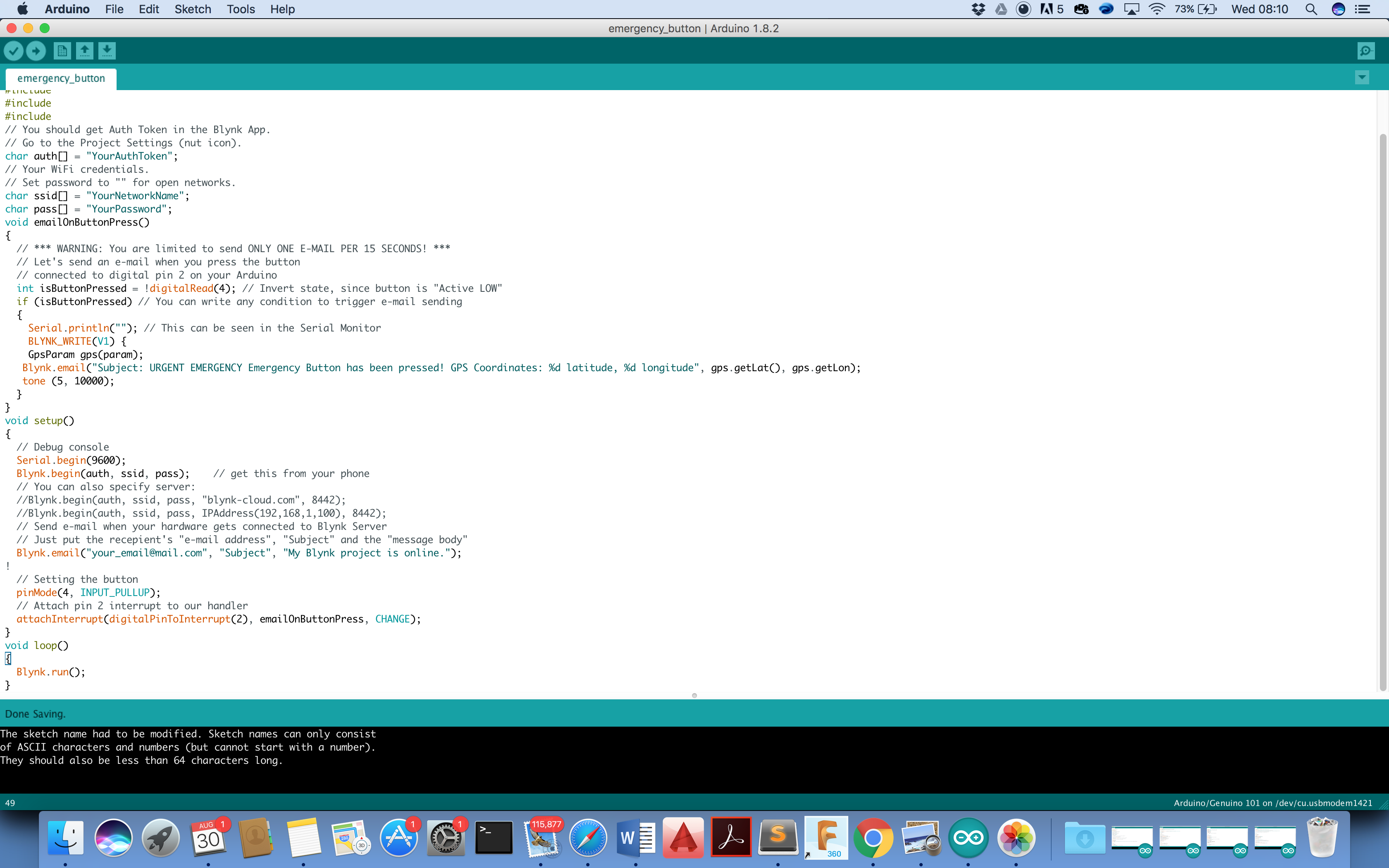Open the tab options dropdown arrow
The image size is (1389, 868).
pyautogui.click(x=1362, y=78)
